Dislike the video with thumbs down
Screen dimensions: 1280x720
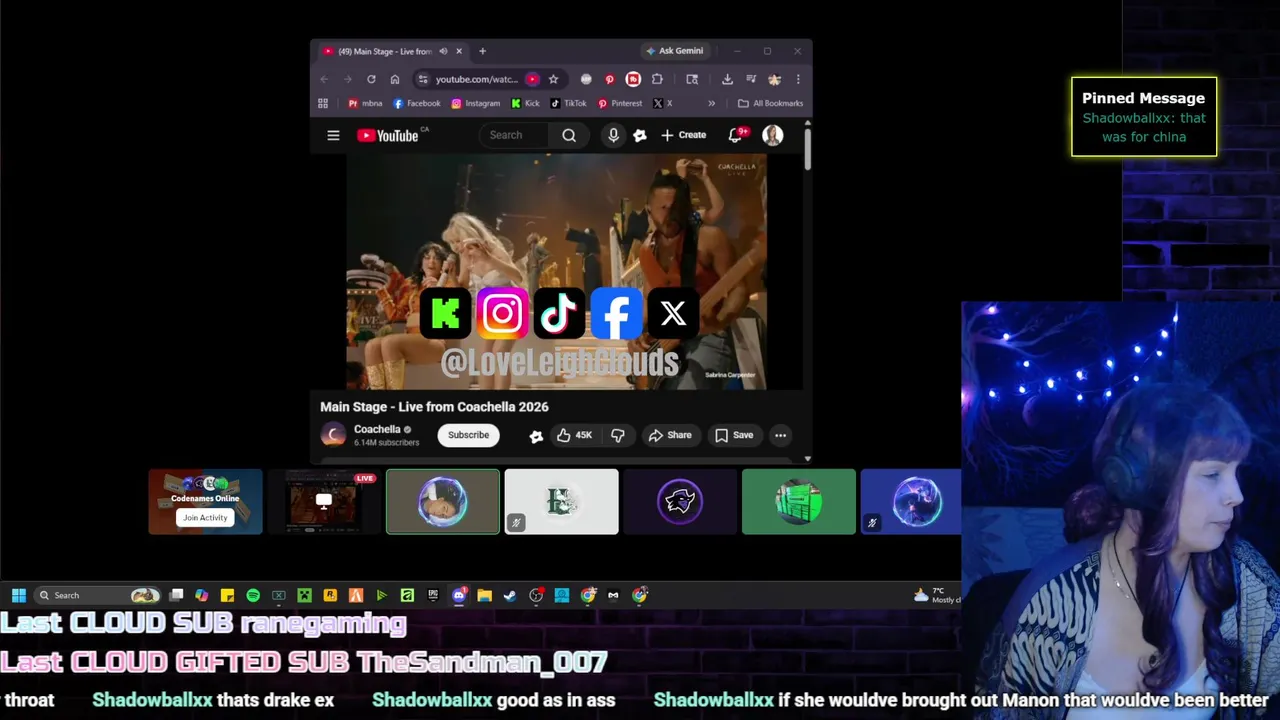(x=618, y=435)
